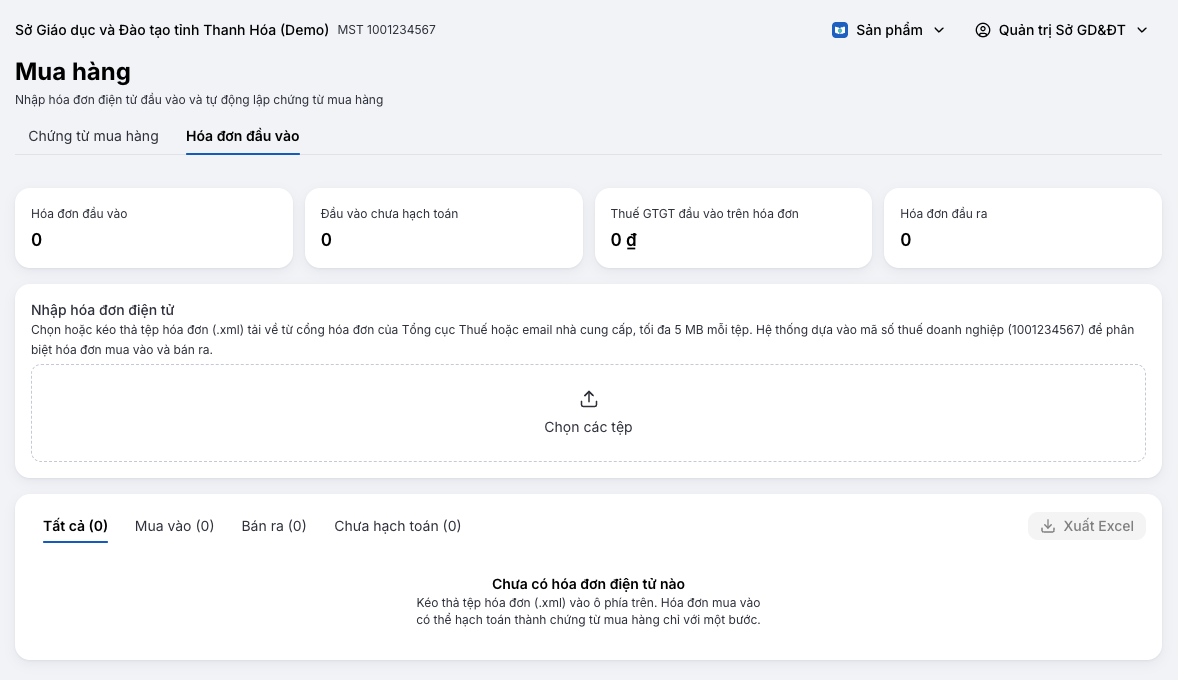This screenshot has height=680, width=1178.
Task: Click the Hóa đơn đầu vào summary card
Action: point(154,228)
